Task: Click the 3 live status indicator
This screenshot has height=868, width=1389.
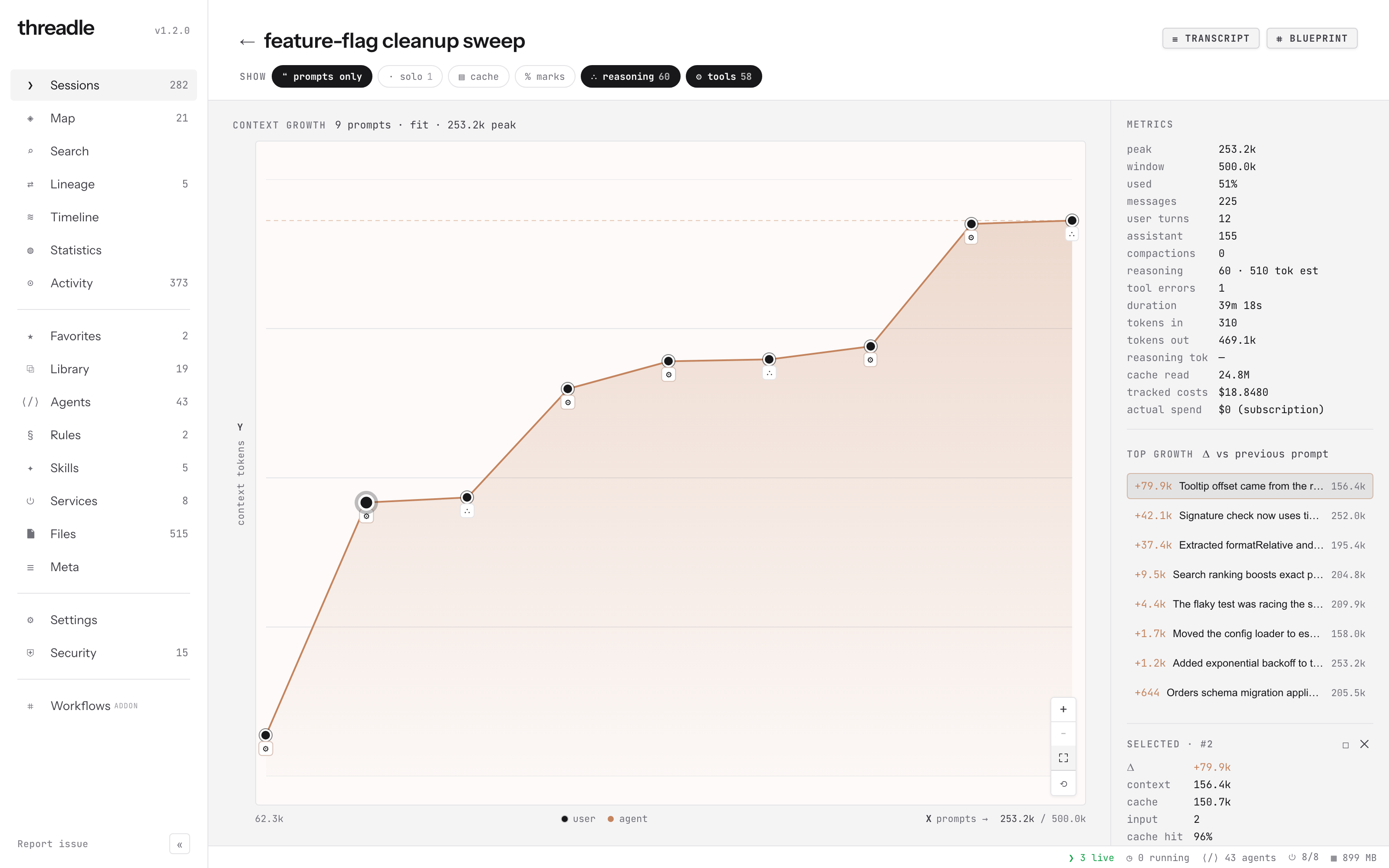Action: pyautogui.click(x=1091, y=858)
